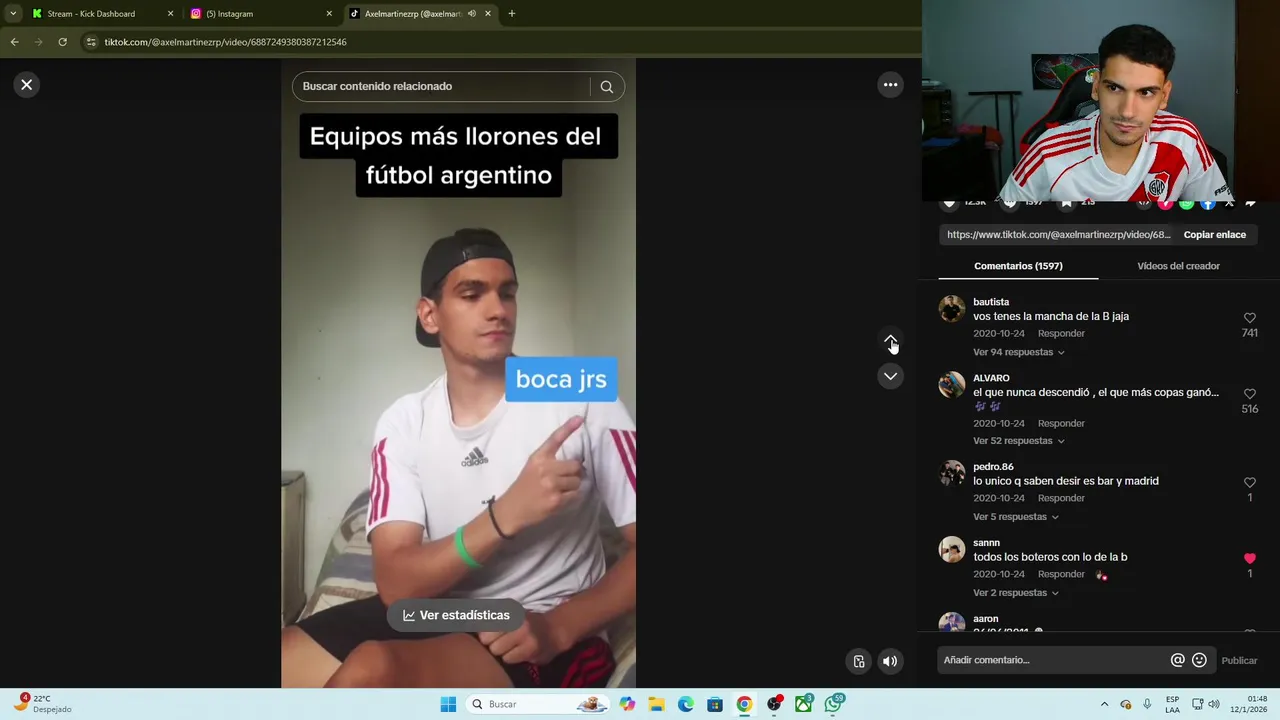Reply to ALVARO's comment
Screen dimensions: 1280x720
(x=1061, y=423)
